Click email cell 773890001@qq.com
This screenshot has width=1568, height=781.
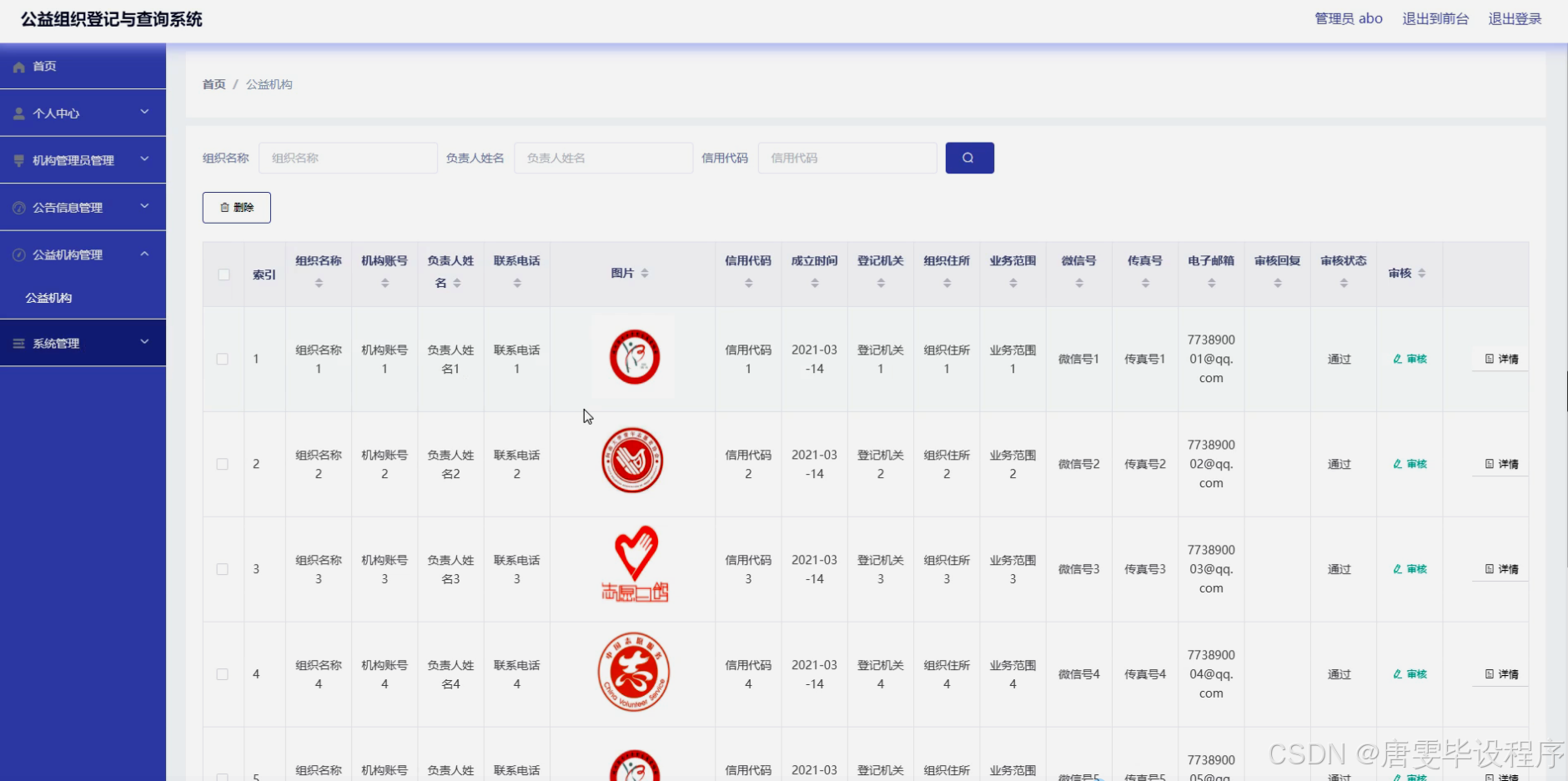click(x=1211, y=359)
